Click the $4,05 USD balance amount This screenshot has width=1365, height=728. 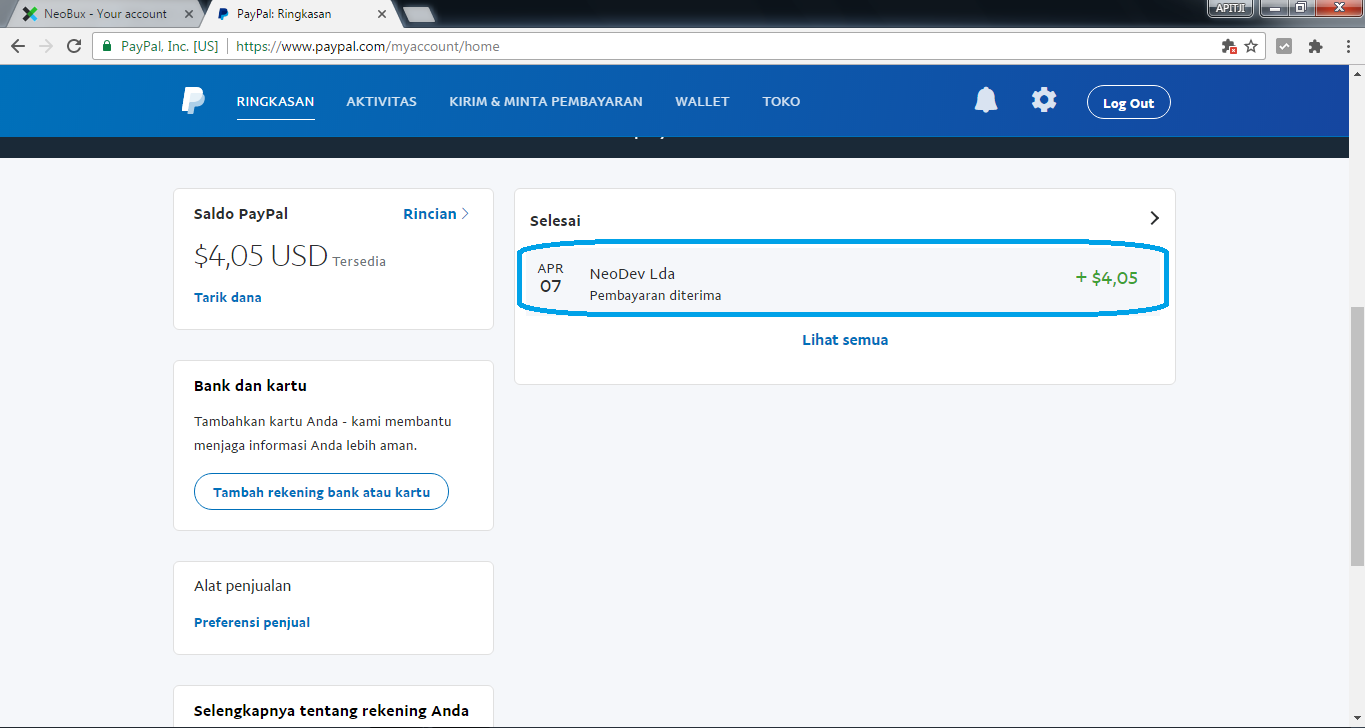261,256
